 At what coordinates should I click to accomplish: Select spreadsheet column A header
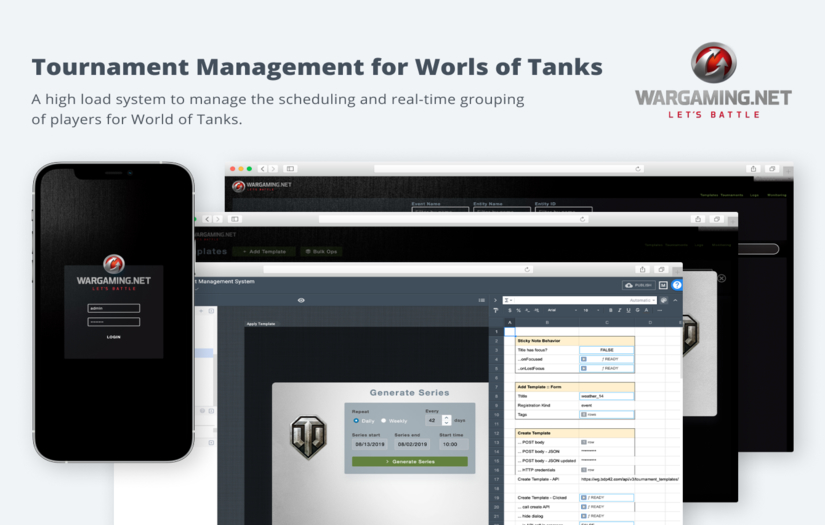[x=509, y=322]
